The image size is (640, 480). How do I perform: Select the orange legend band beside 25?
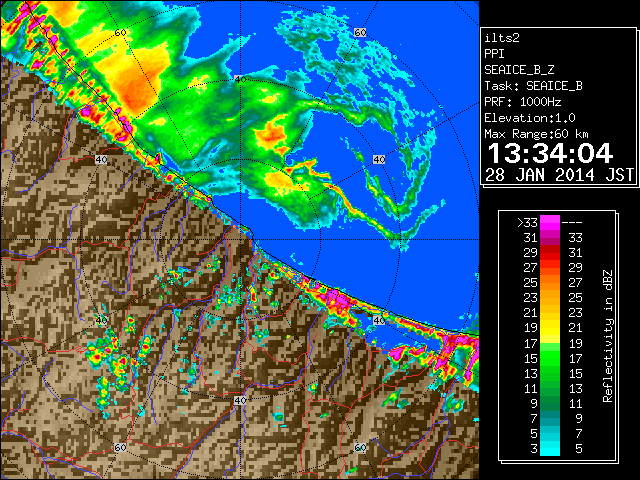click(x=550, y=283)
